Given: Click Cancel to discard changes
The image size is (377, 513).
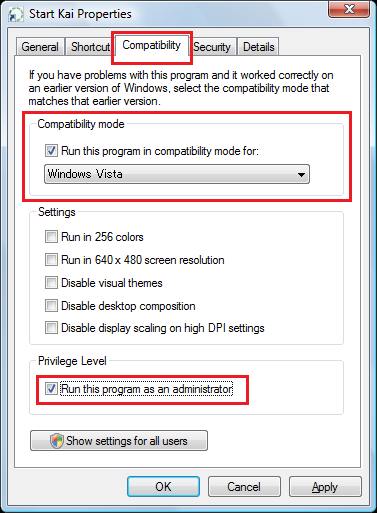Looking at the screenshot, I should click(244, 487).
